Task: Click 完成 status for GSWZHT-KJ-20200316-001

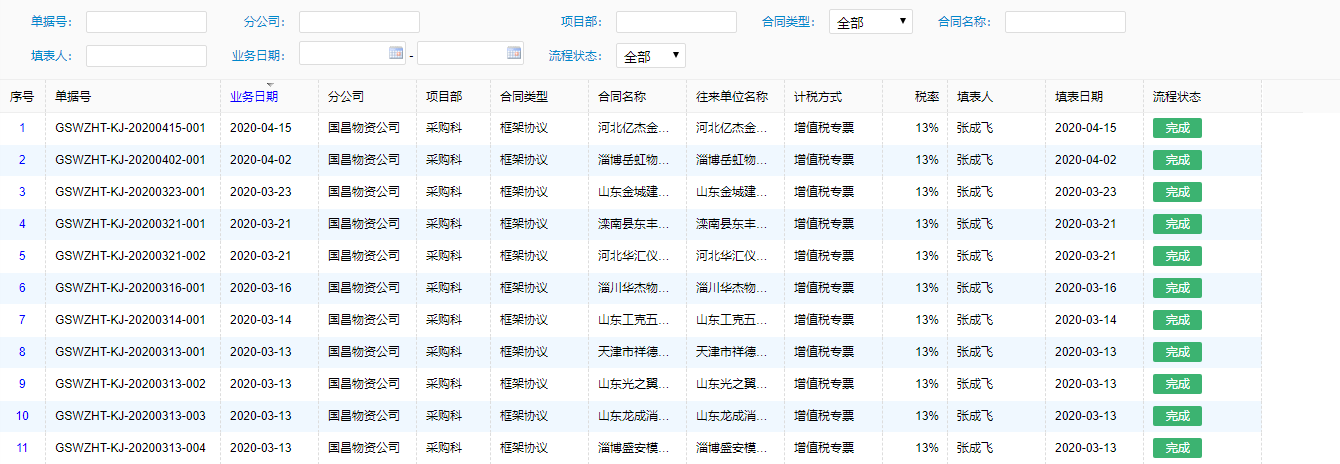Action: 1177,288
